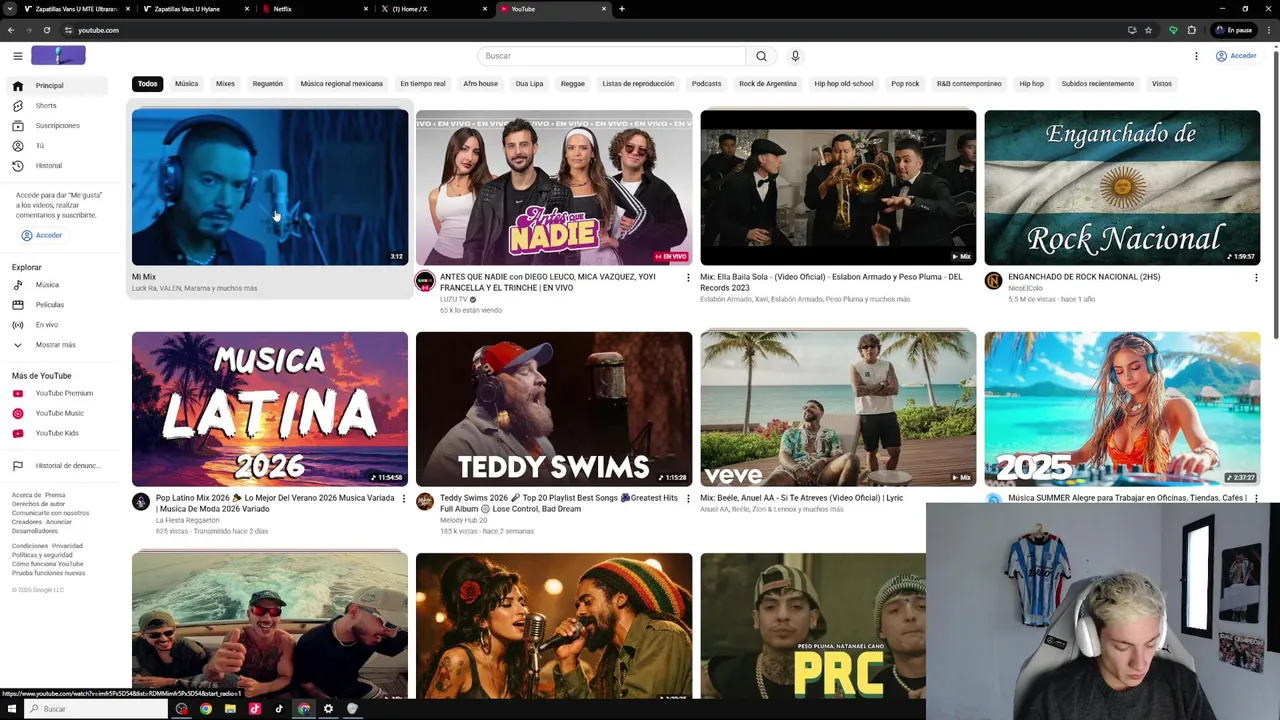Open the Privacidad footer link
This screenshot has width=1280, height=720.
coord(67,546)
